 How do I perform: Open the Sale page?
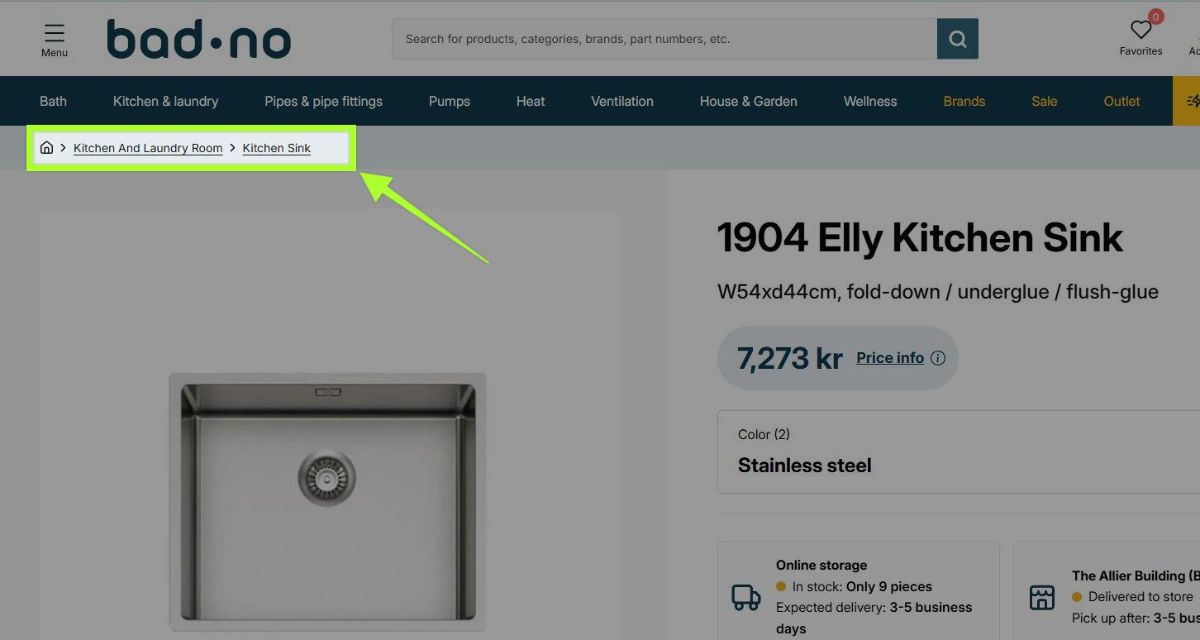1044,101
